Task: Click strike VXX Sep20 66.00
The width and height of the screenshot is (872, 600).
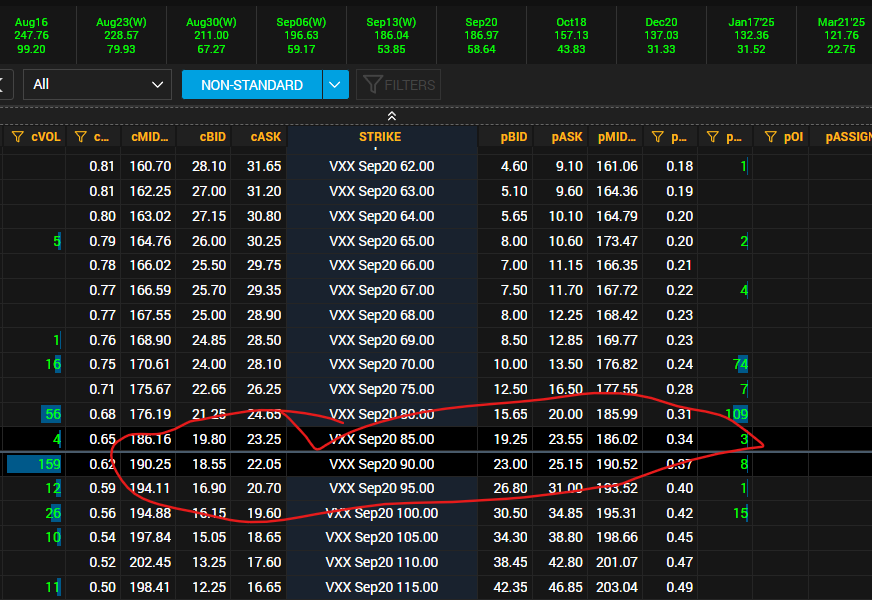Action: coord(382,265)
